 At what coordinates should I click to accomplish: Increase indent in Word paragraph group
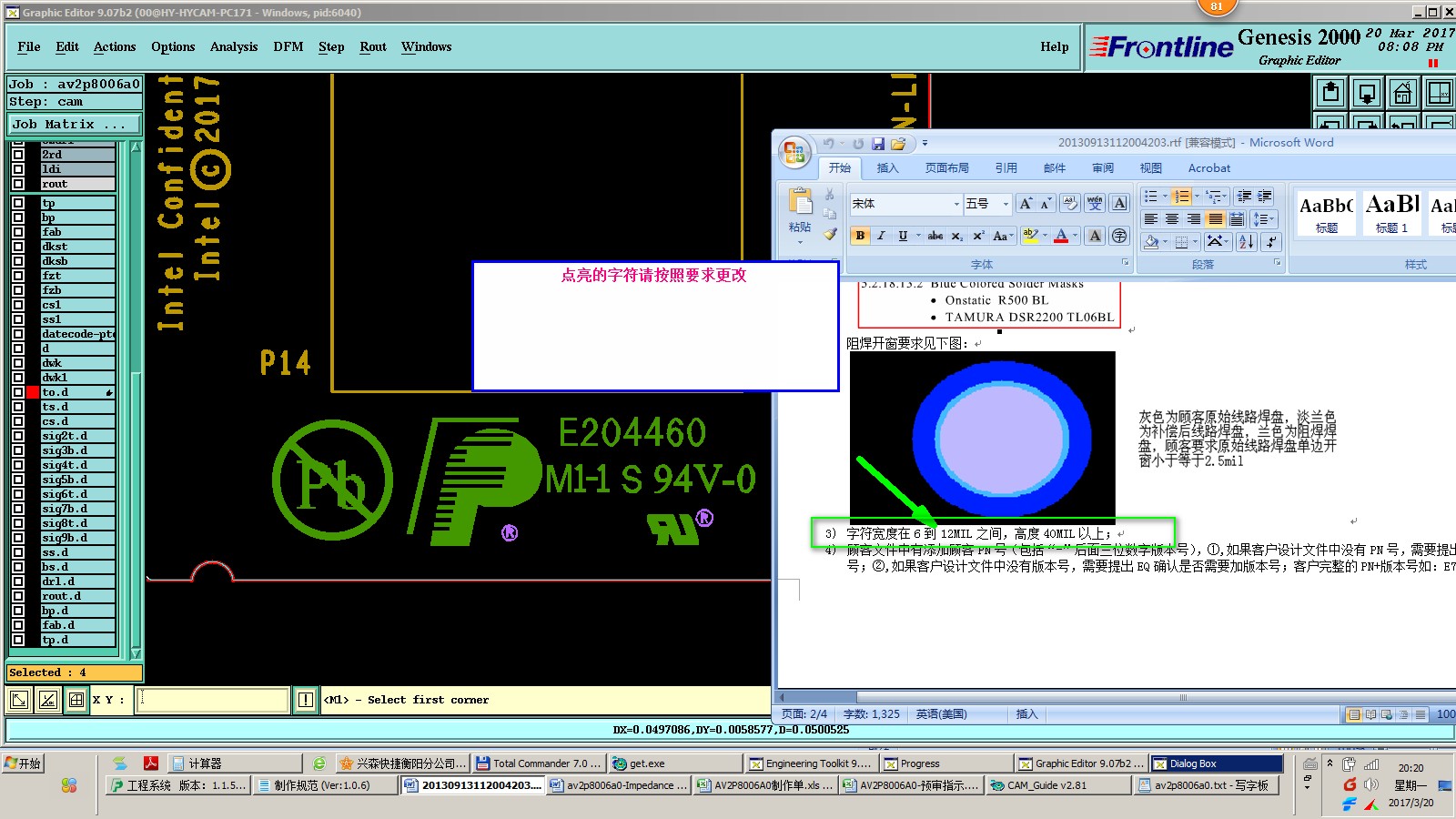coord(1265,196)
